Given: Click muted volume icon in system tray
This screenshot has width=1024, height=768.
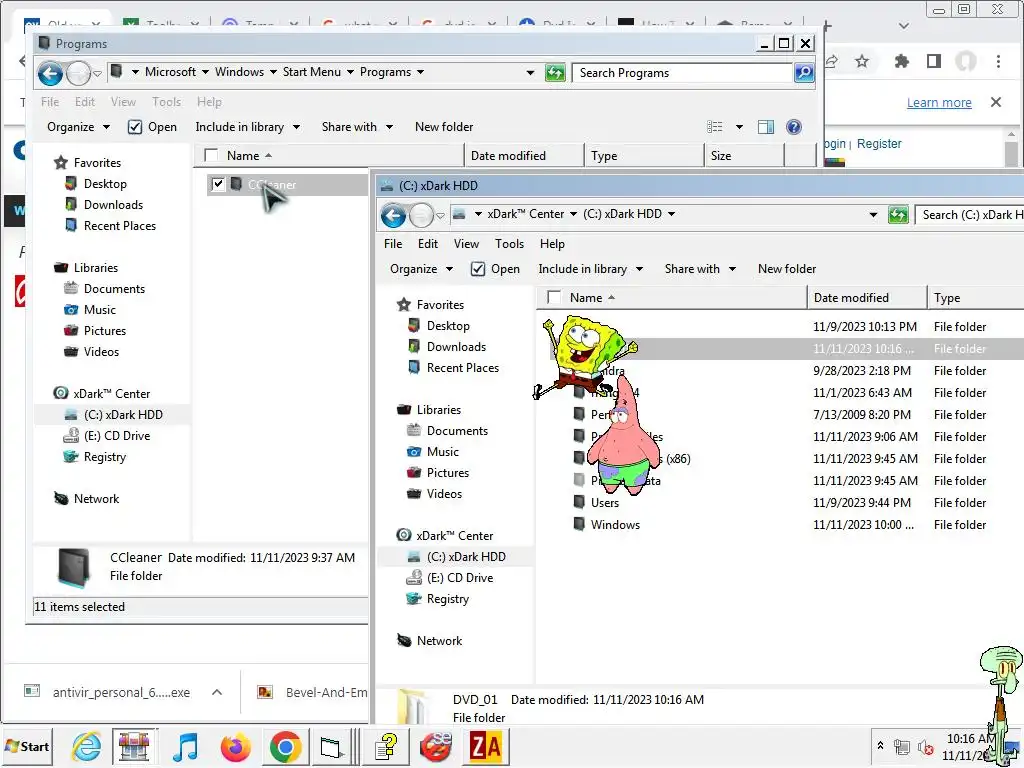Looking at the screenshot, I should (x=925, y=746).
